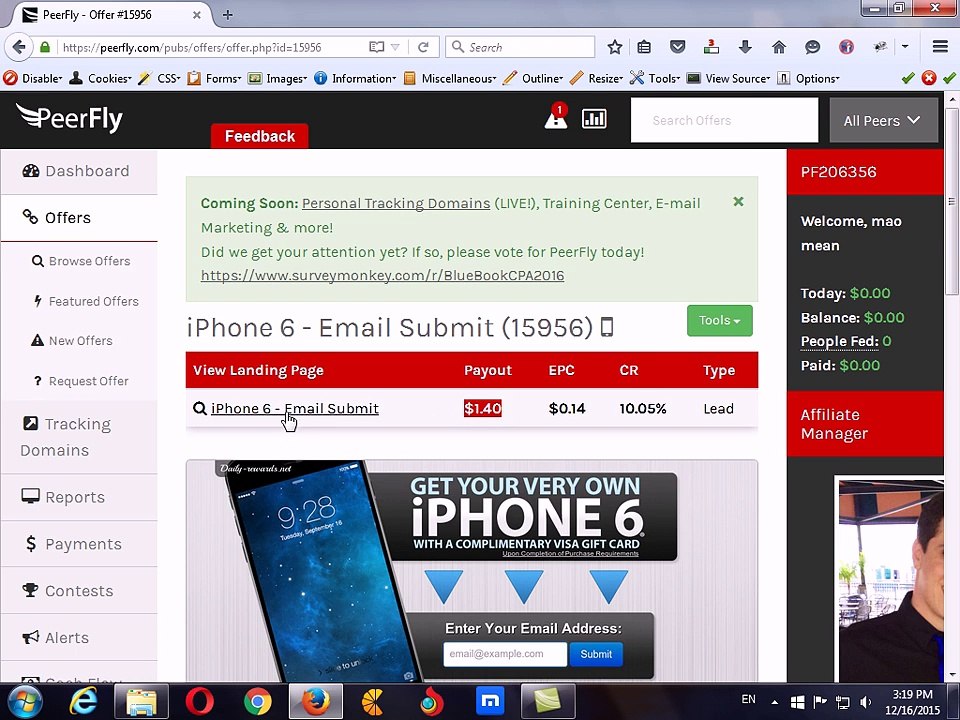Open Windows Explorer folder in taskbar
The width and height of the screenshot is (960, 720).
coord(141,702)
